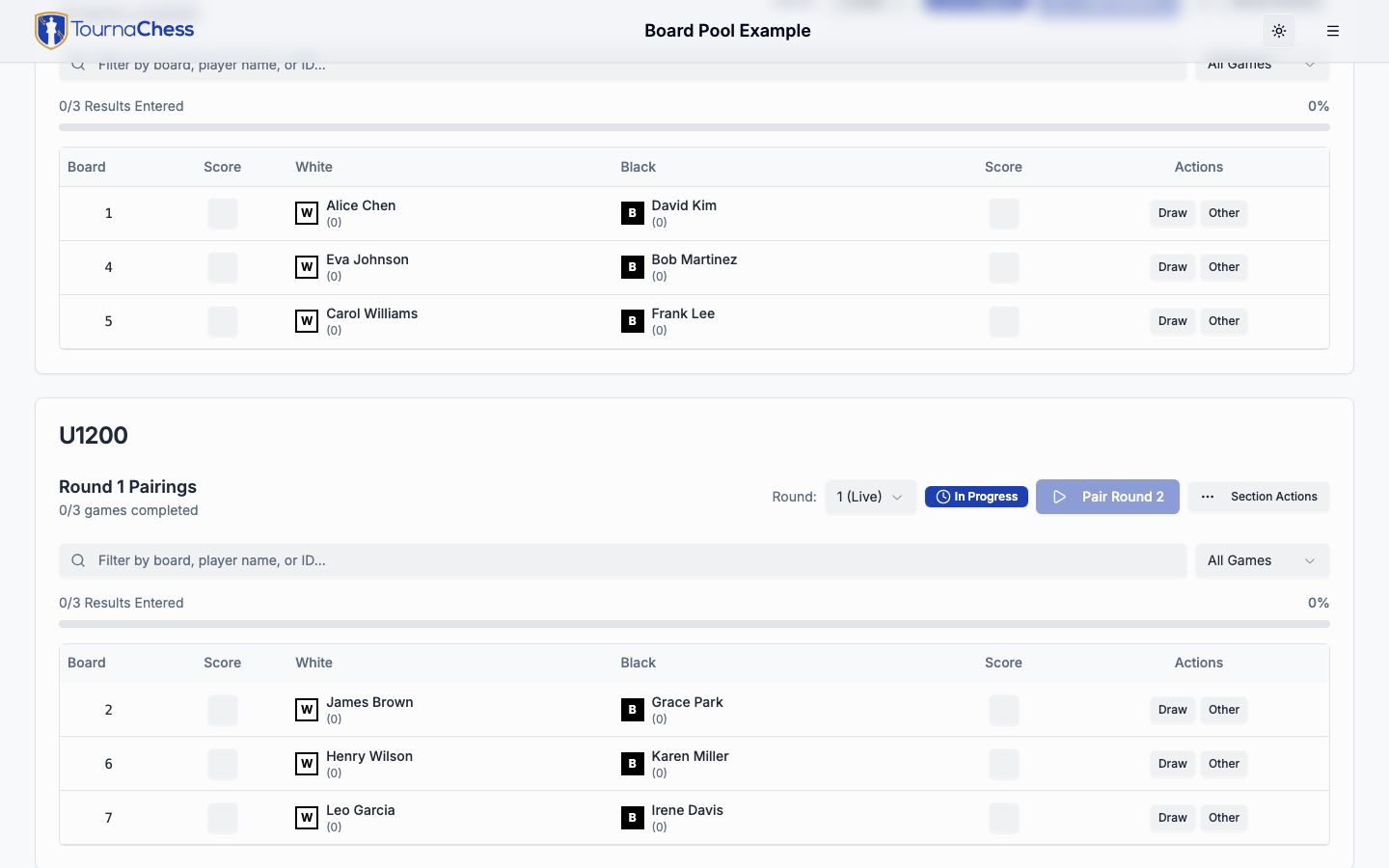Click '0/3 games completed' text
The image size is (1389, 868).
pos(128,510)
